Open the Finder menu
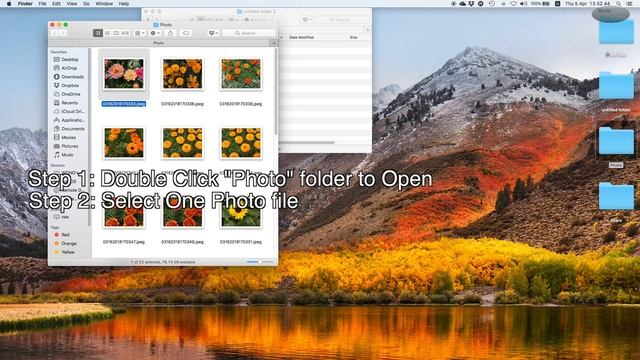Screen dimensions: 640x360 25,4
